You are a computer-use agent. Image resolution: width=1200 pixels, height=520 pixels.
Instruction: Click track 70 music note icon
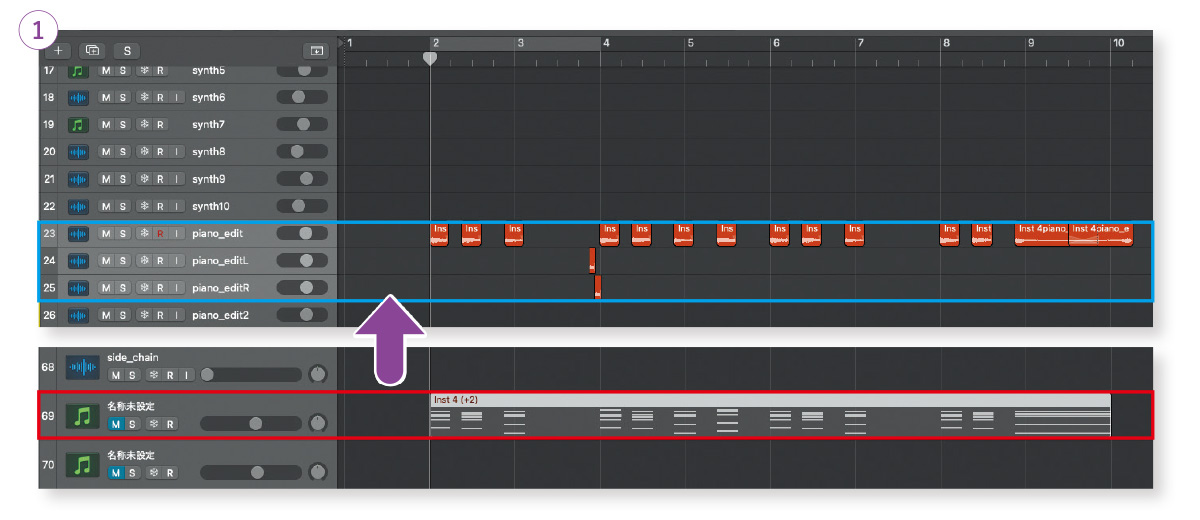[82, 465]
